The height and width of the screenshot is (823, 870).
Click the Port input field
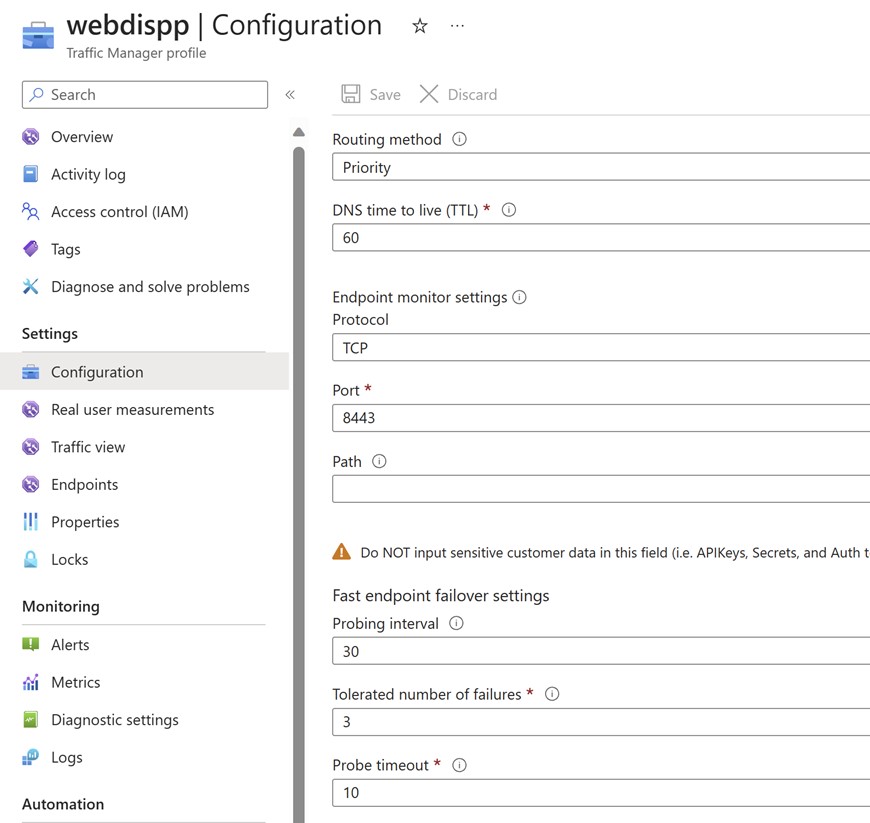pos(601,418)
